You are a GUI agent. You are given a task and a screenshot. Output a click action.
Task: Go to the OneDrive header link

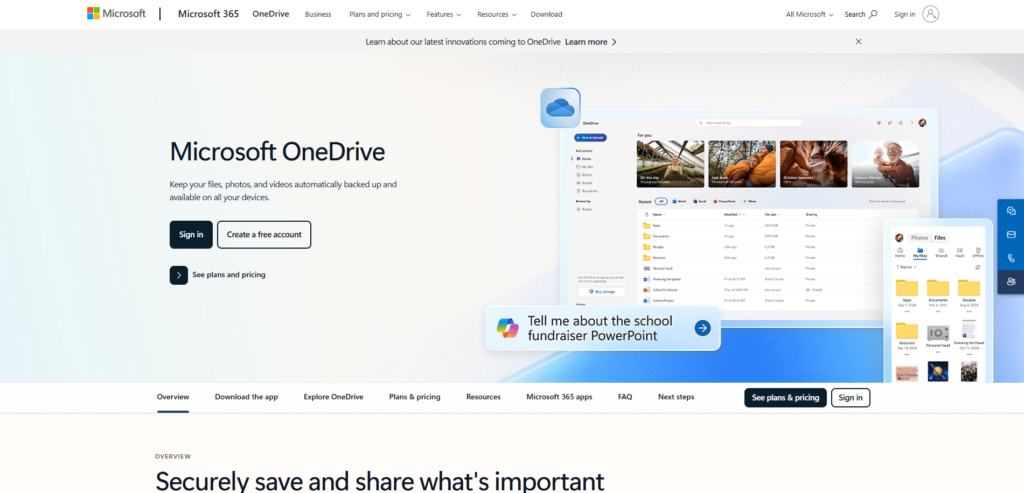point(270,14)
